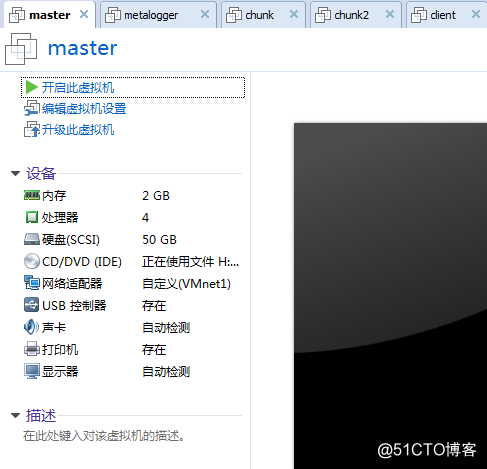Click the memory (内存) icon

[x=32, y=195]
